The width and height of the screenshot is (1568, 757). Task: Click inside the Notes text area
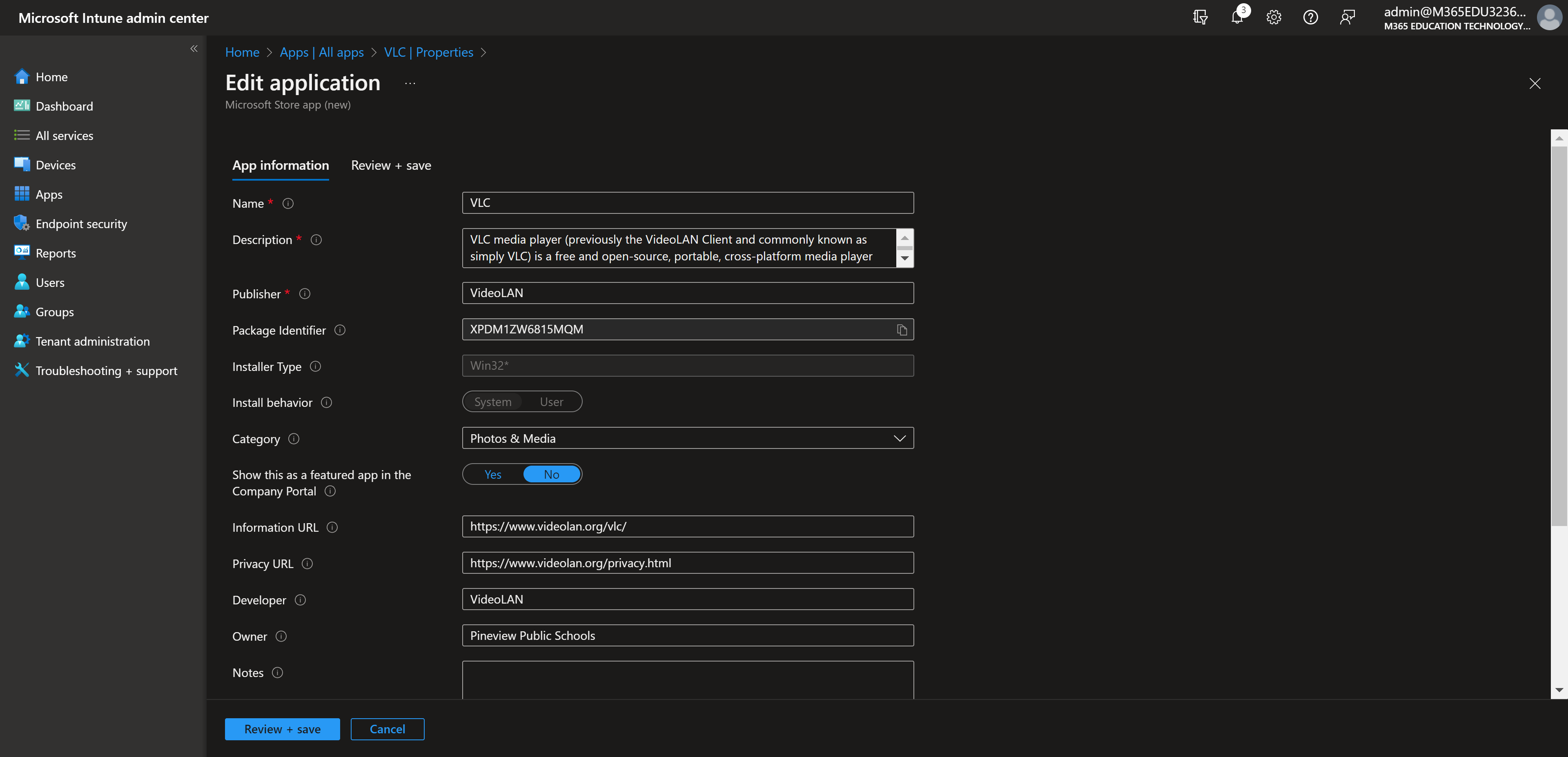[x=688, y=680]
